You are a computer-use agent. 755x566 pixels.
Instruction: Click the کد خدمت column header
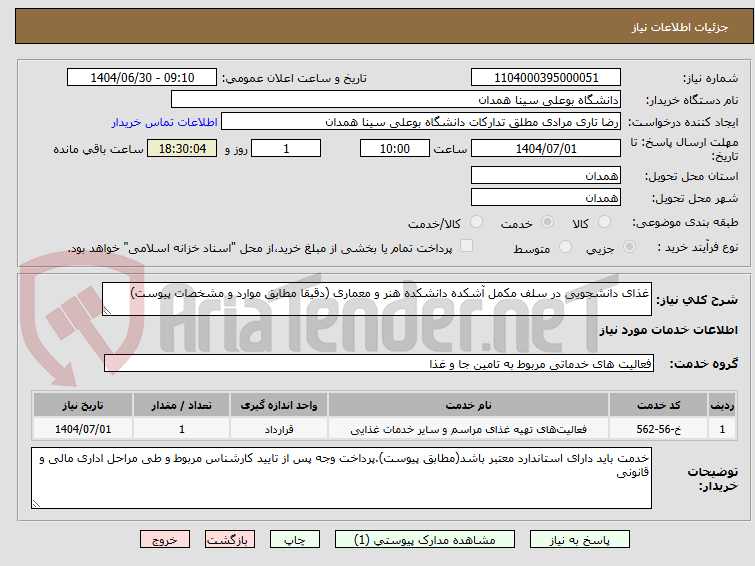658,405
